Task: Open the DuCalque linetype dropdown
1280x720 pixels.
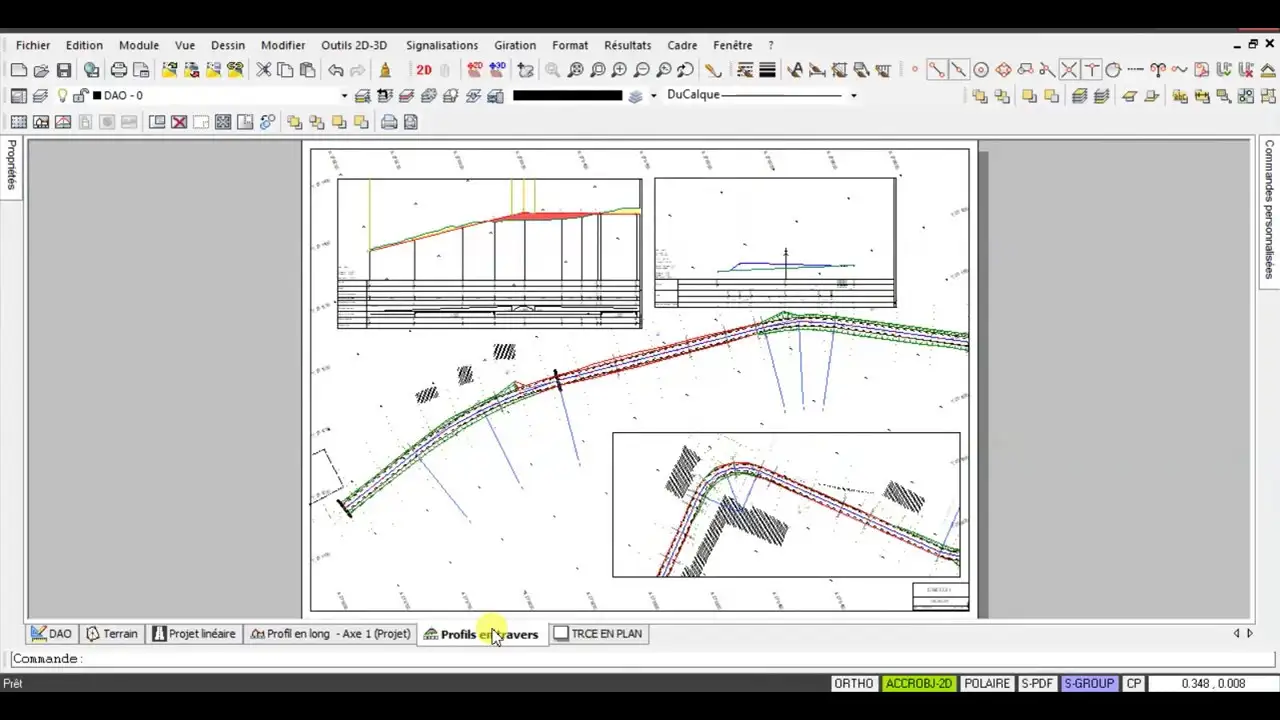Action: point(853,96)
